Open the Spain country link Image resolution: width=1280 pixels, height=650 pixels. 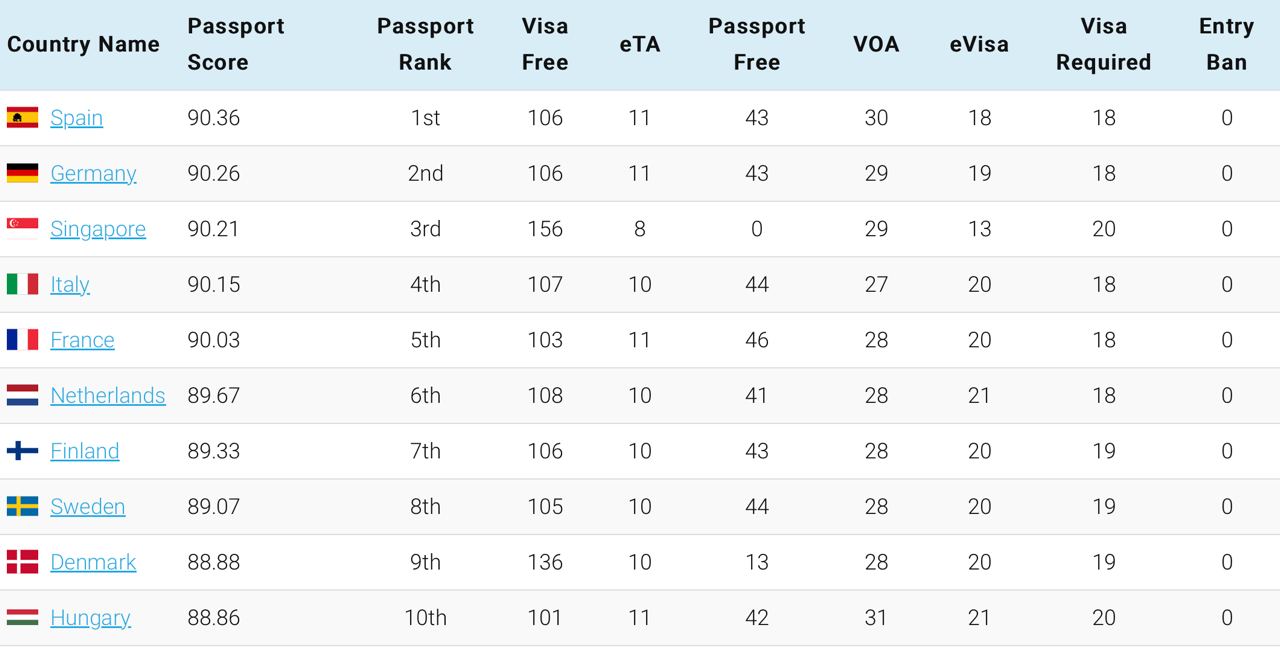(x=76, y=118)
